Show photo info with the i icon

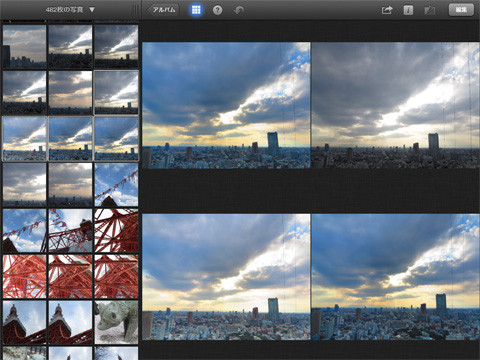408,10
